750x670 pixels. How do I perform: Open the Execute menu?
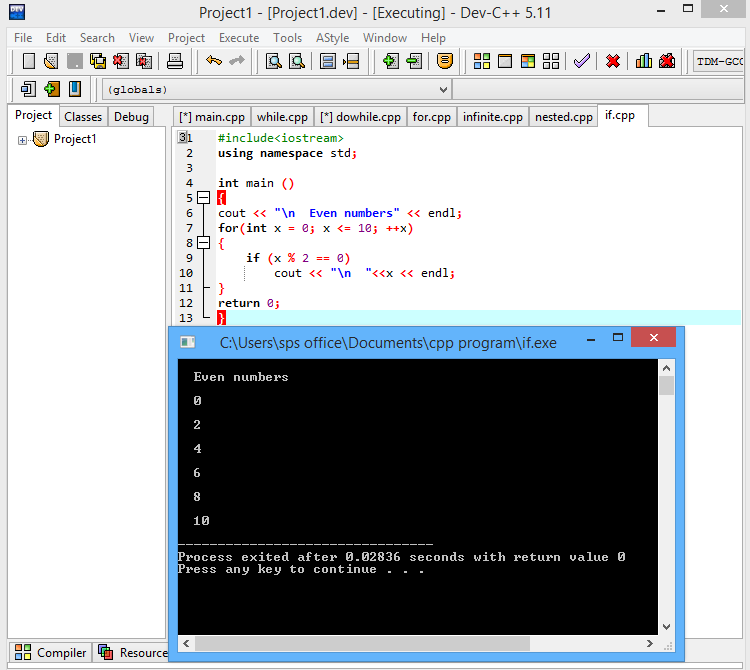[x=239, y=38]
